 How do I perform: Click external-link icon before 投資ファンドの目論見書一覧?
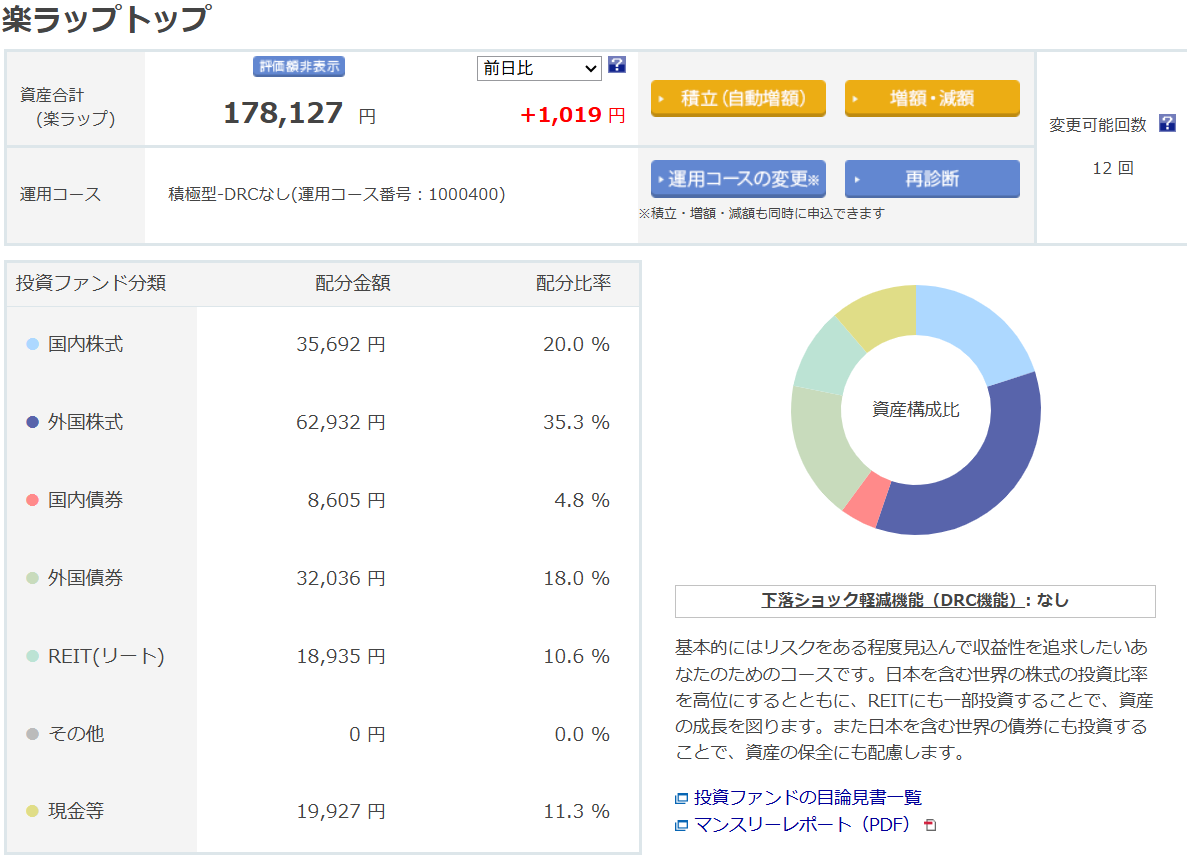point(681,798)
